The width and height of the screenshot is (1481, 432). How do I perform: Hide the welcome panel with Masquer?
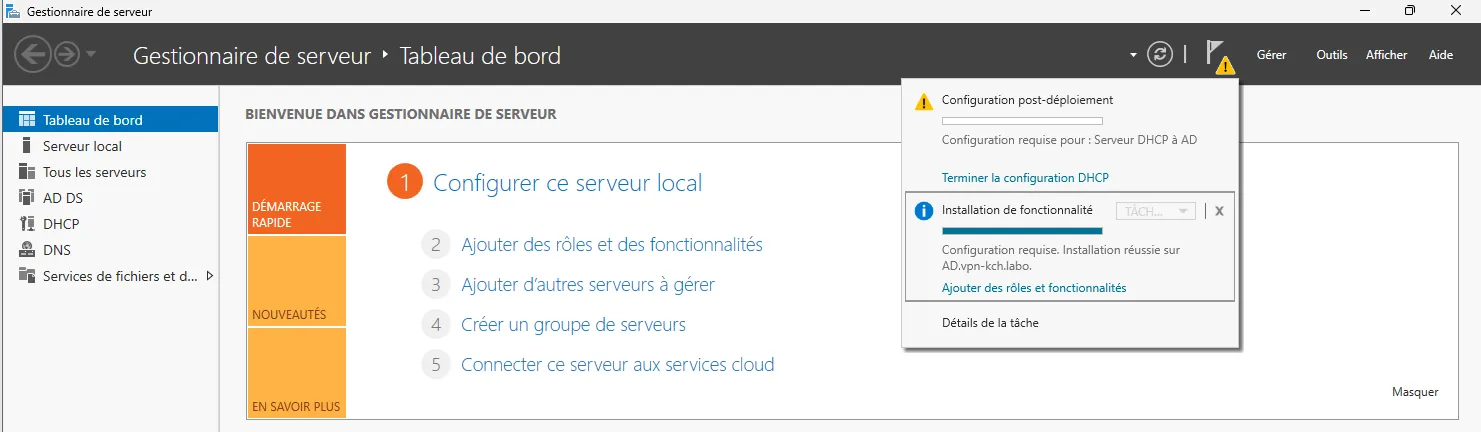point(1415,392)
